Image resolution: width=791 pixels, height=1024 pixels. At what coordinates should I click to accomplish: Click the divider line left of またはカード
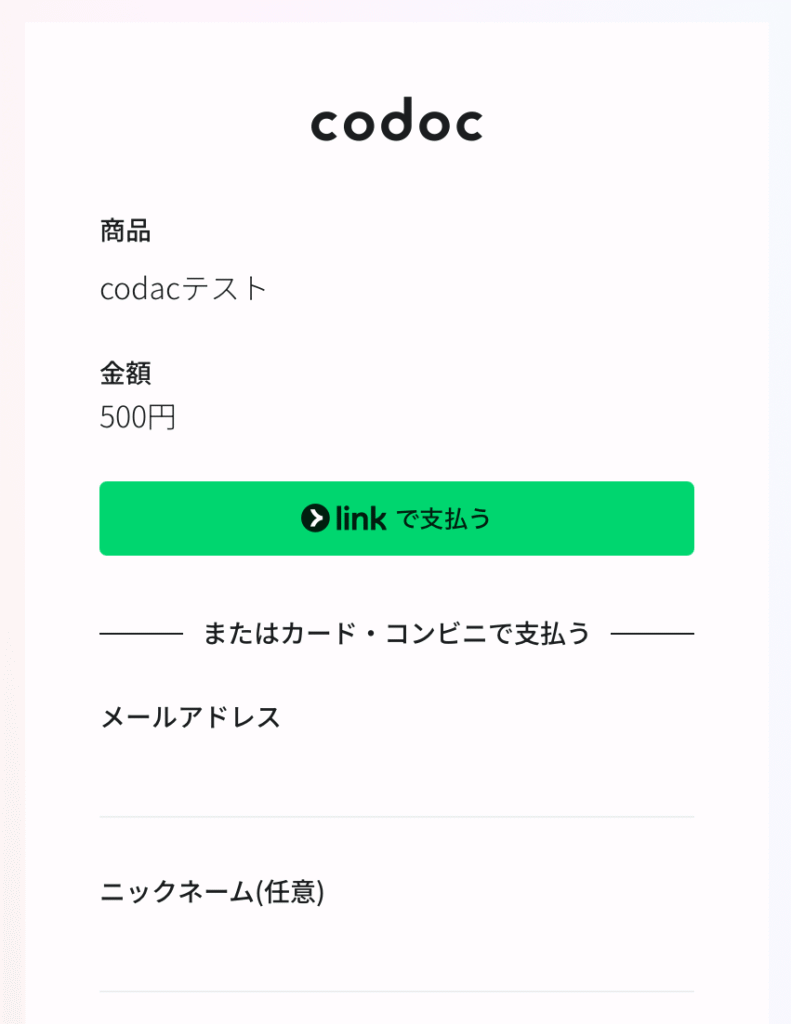coord(141,633)
